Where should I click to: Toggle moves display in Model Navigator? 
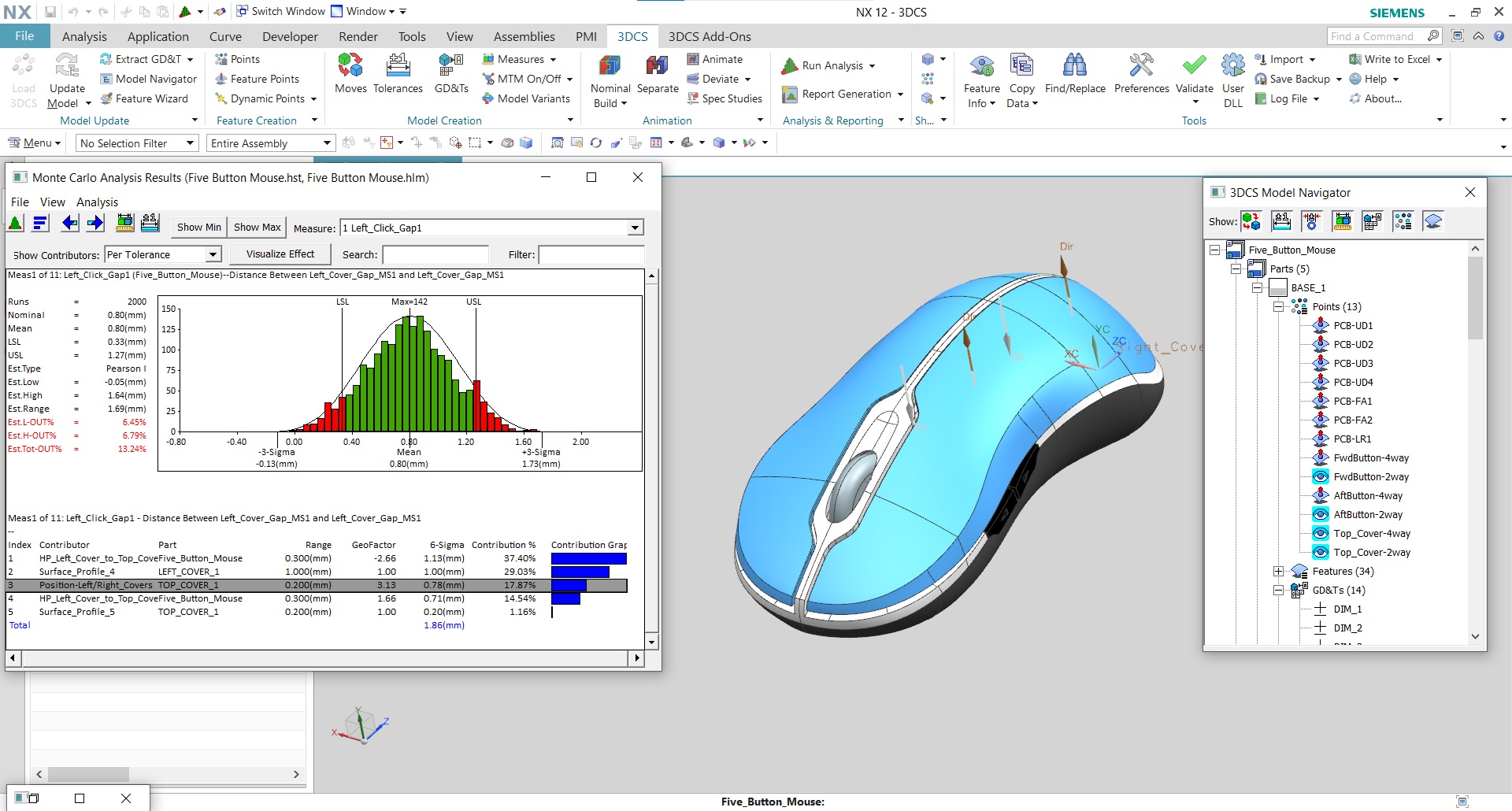(x=1251, y=221)
